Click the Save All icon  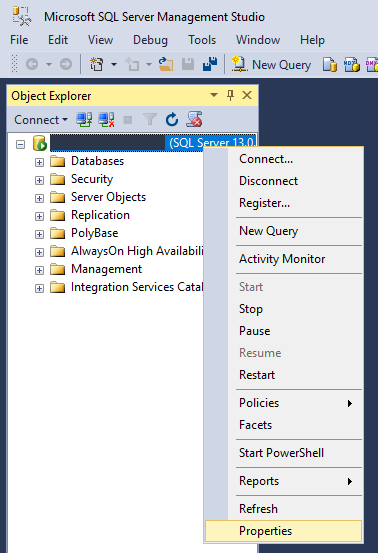(210, 65)
